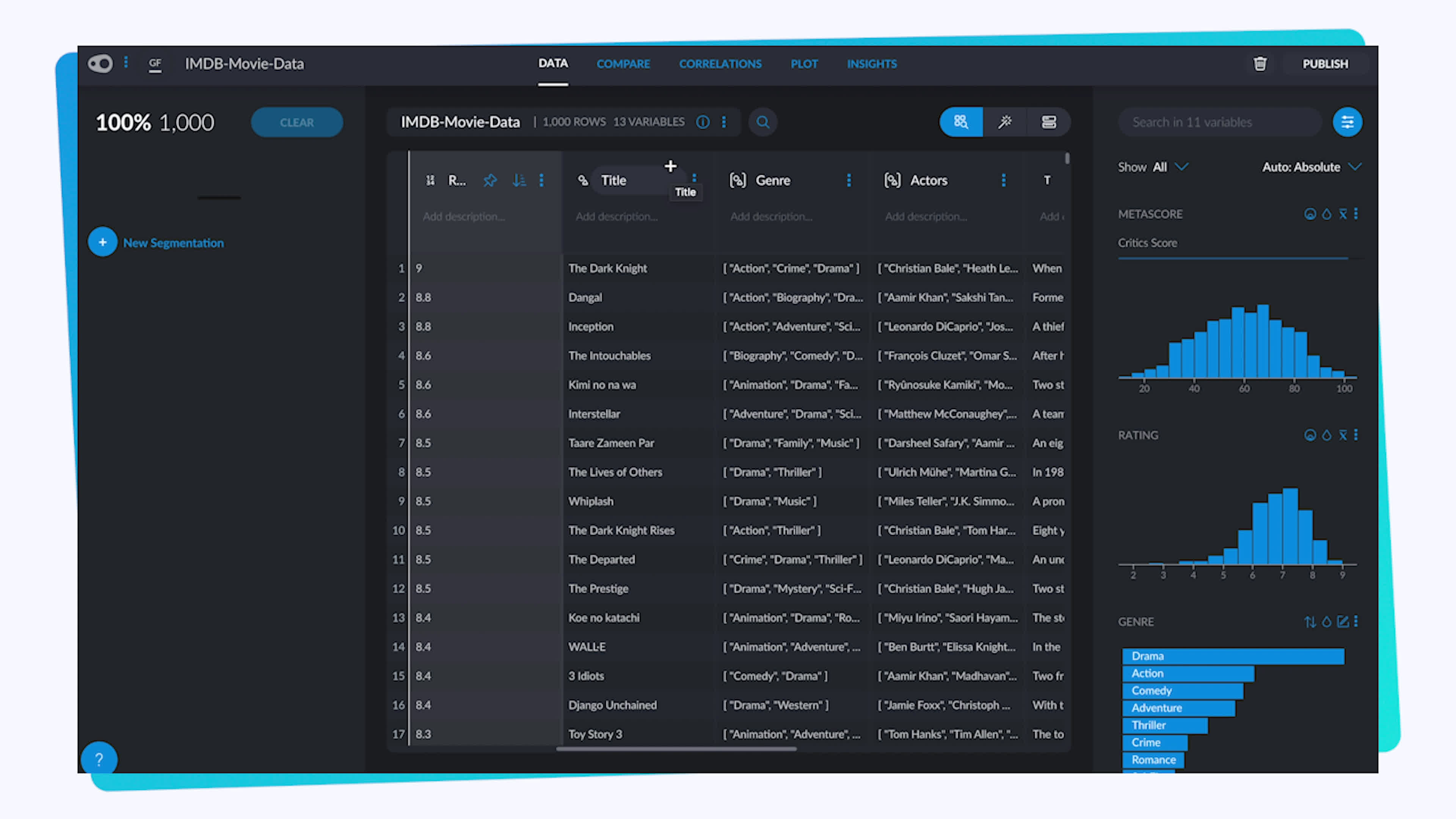The width and height of the screenshot is (1456, 819).
Task: Click the search magnifier in table toolbar
Action: (x=763, y=122)
